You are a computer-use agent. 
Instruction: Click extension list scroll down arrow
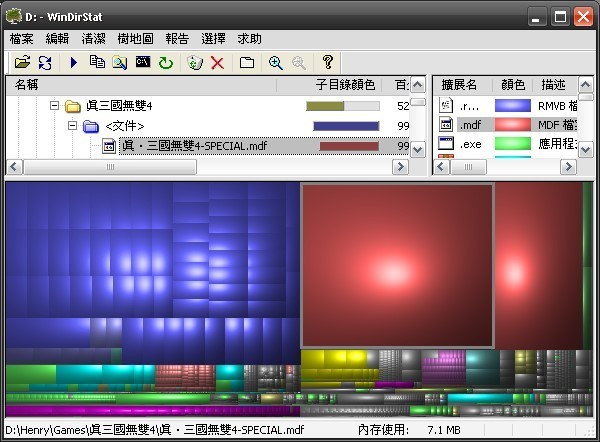[x=585, y=150]
